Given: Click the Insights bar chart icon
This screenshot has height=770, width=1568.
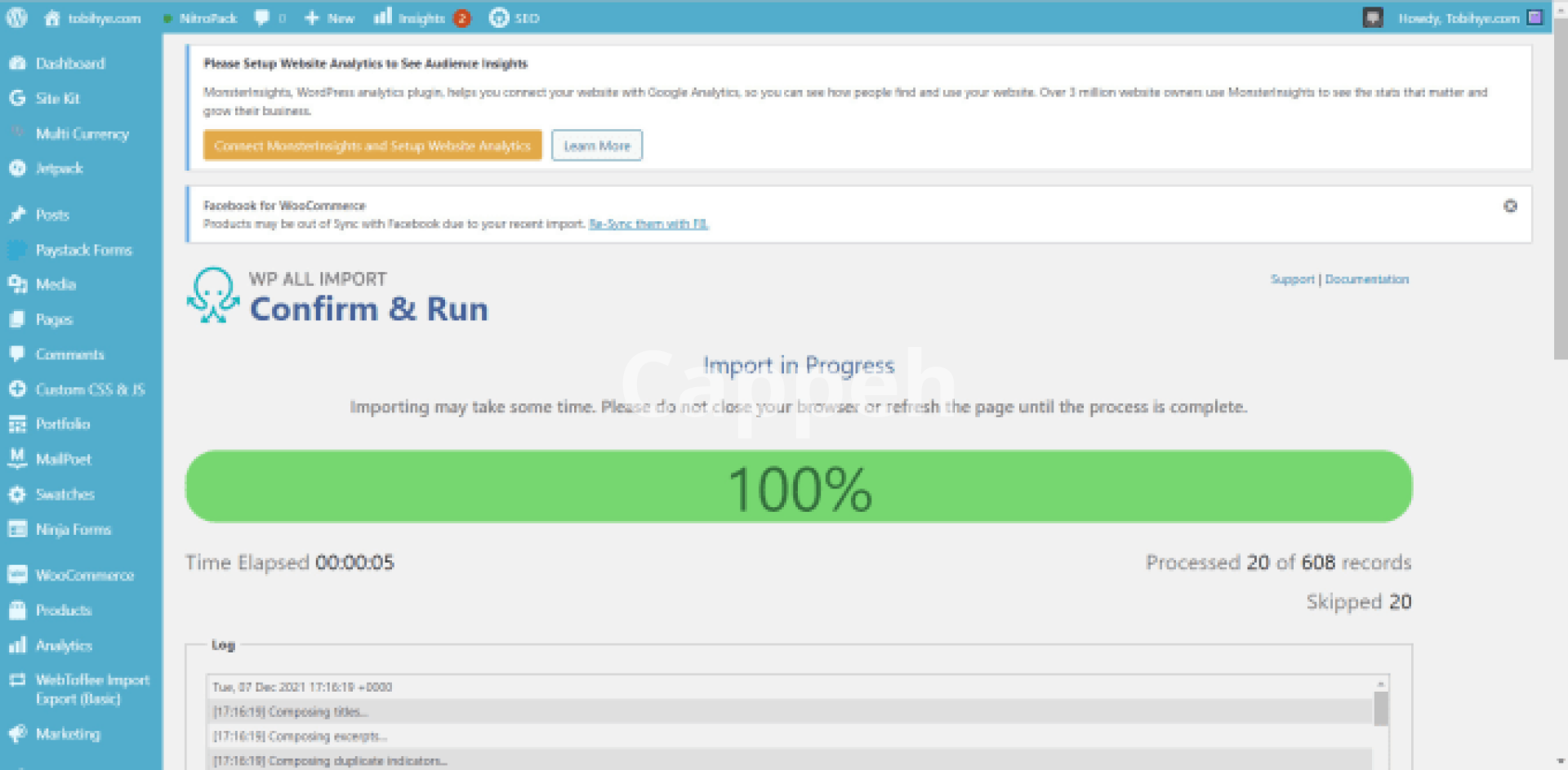Looking at the screenshot, I should pos(382,17).
